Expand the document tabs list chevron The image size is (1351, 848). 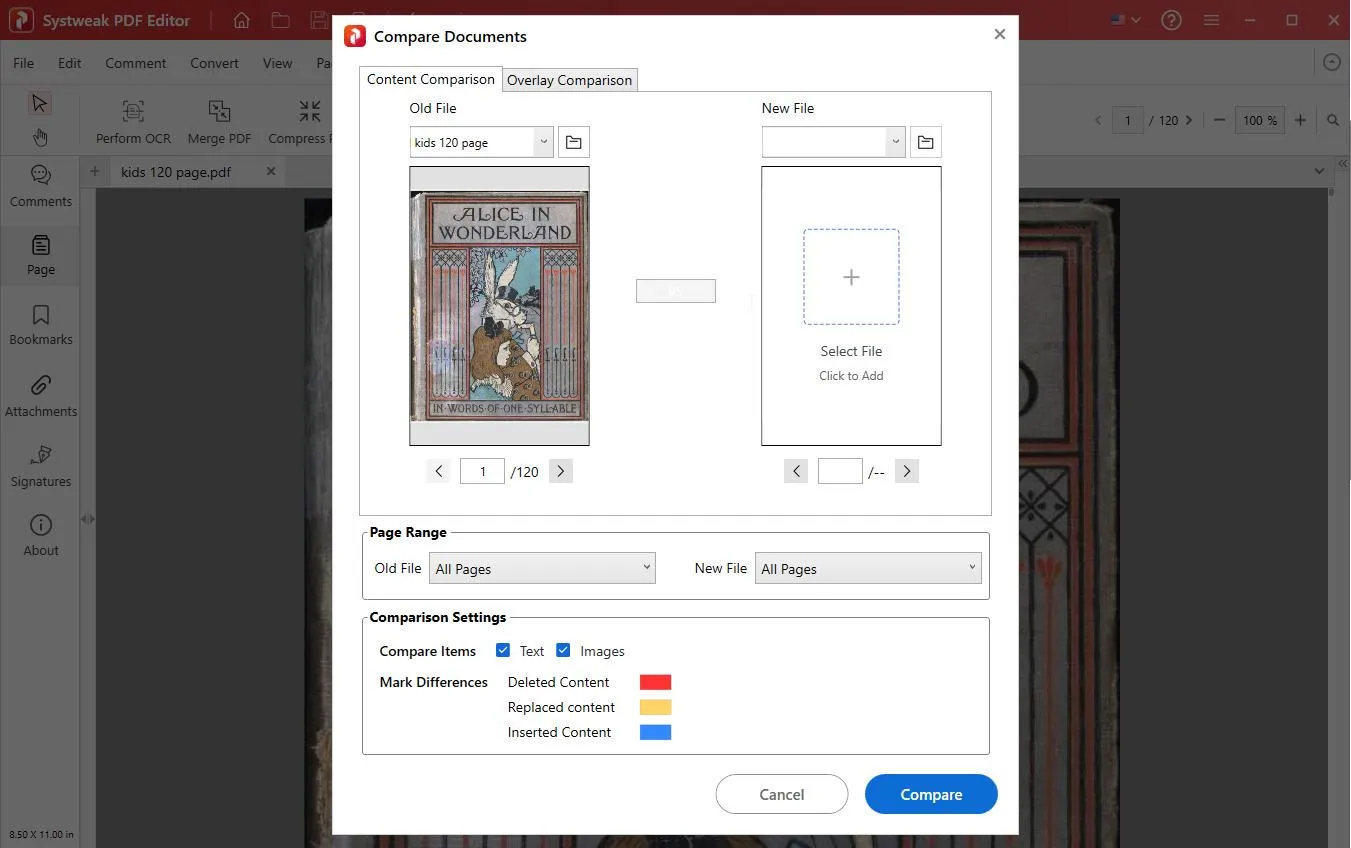click(1318, 171)
